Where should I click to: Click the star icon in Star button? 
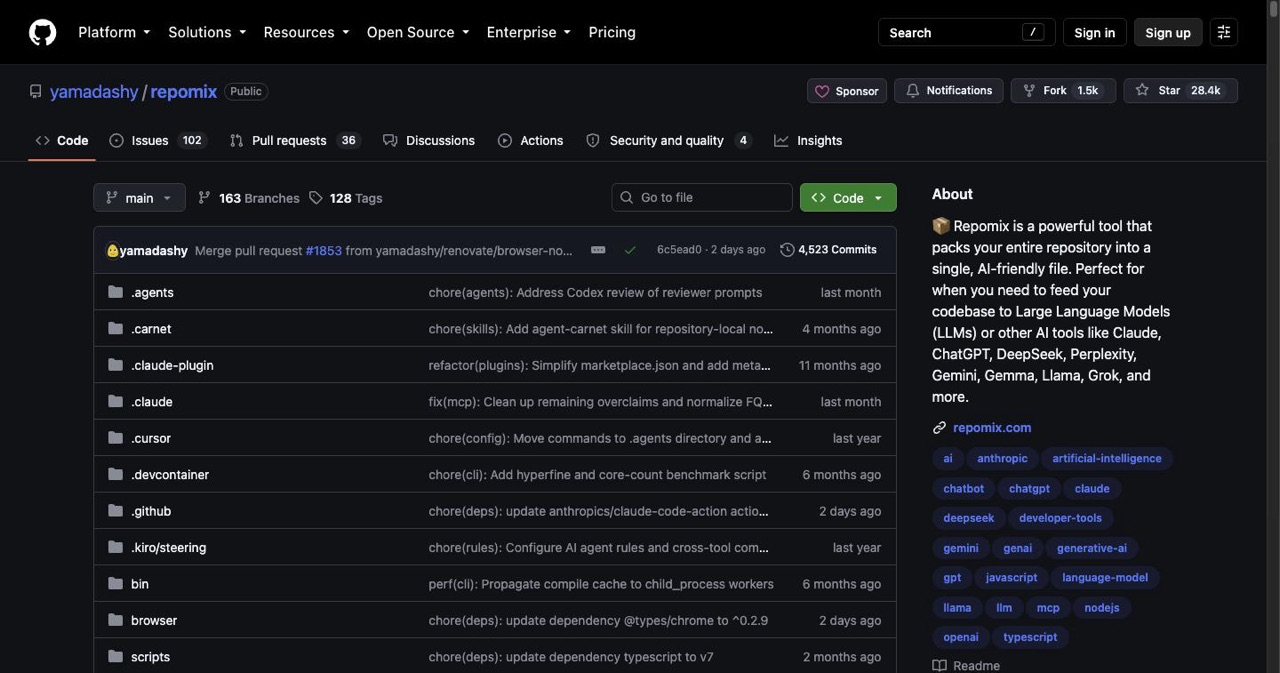[1142, 91]
